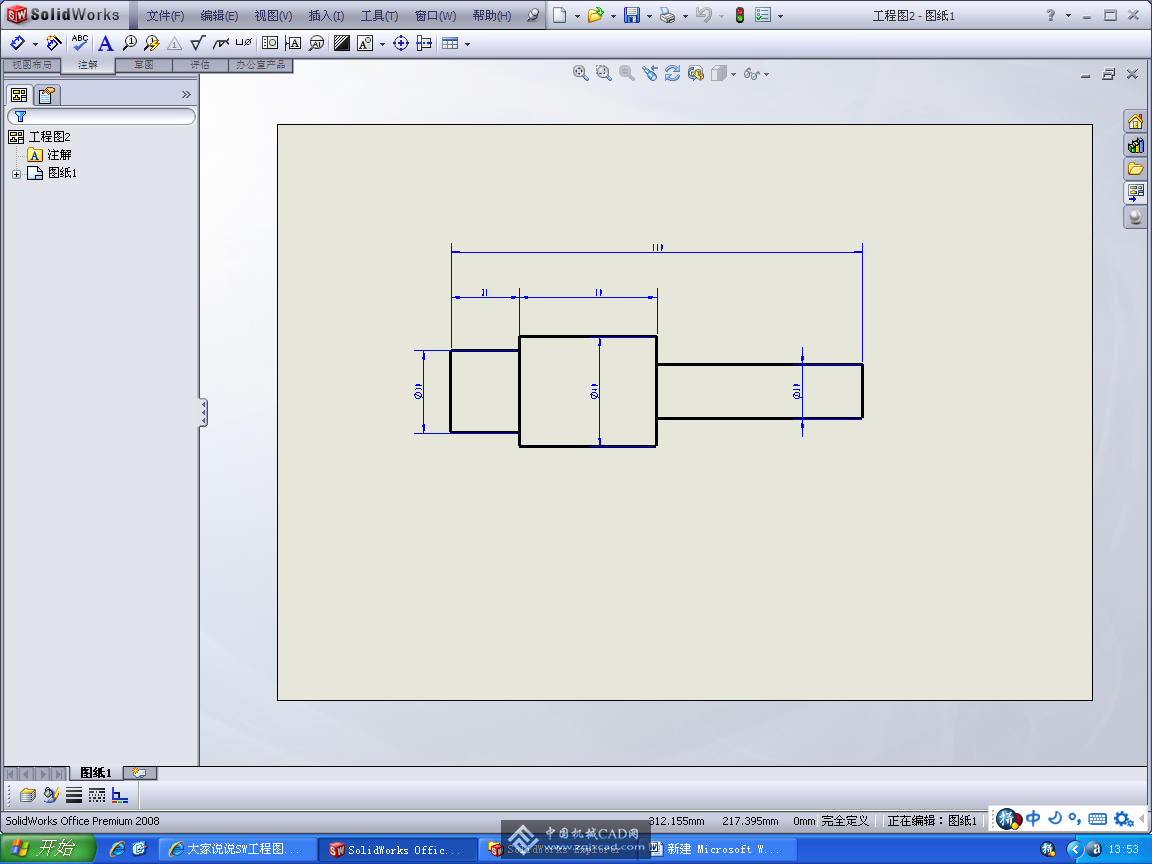Viewport: 1152px width, 864px height.
Task: Open the 编辑(E) menu
Action: 219,15
